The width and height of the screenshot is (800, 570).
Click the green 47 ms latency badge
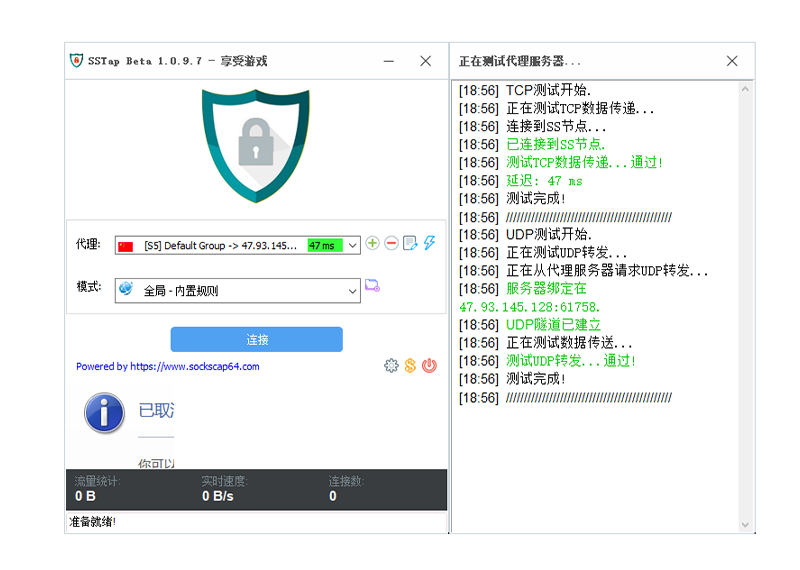click(324, 245)
